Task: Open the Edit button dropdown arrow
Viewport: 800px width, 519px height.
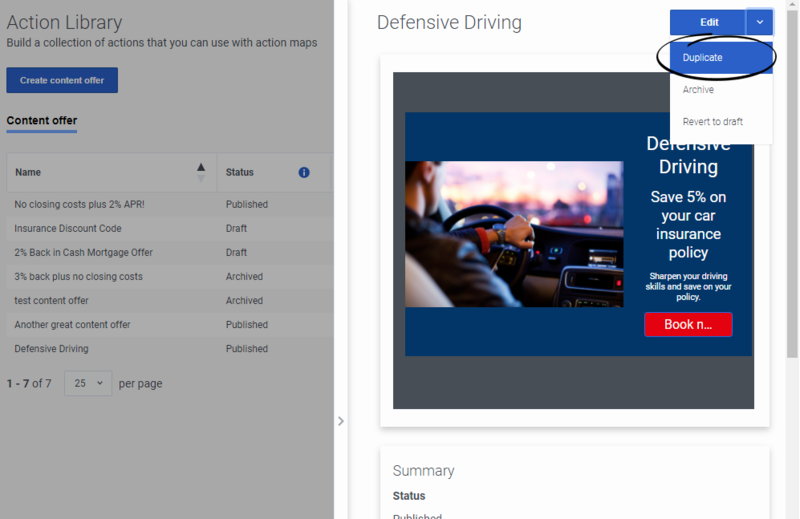Action: point(760,22)
